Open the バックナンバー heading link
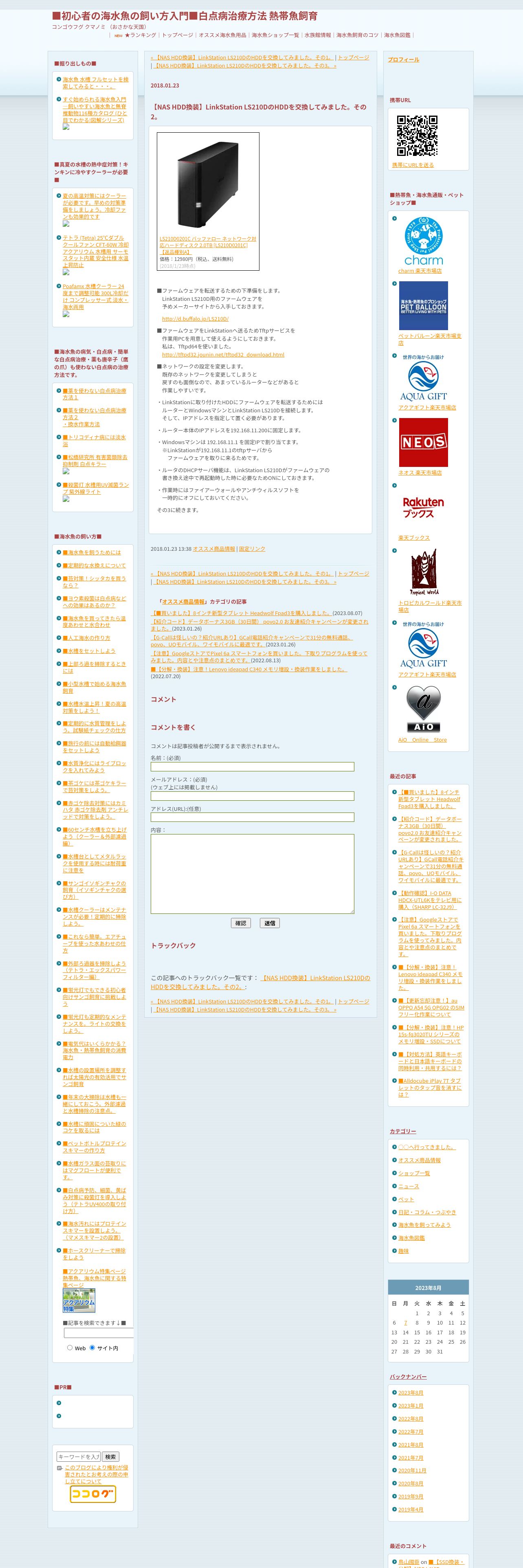Screen dimensions: 523x1568 pos(408,1376)
